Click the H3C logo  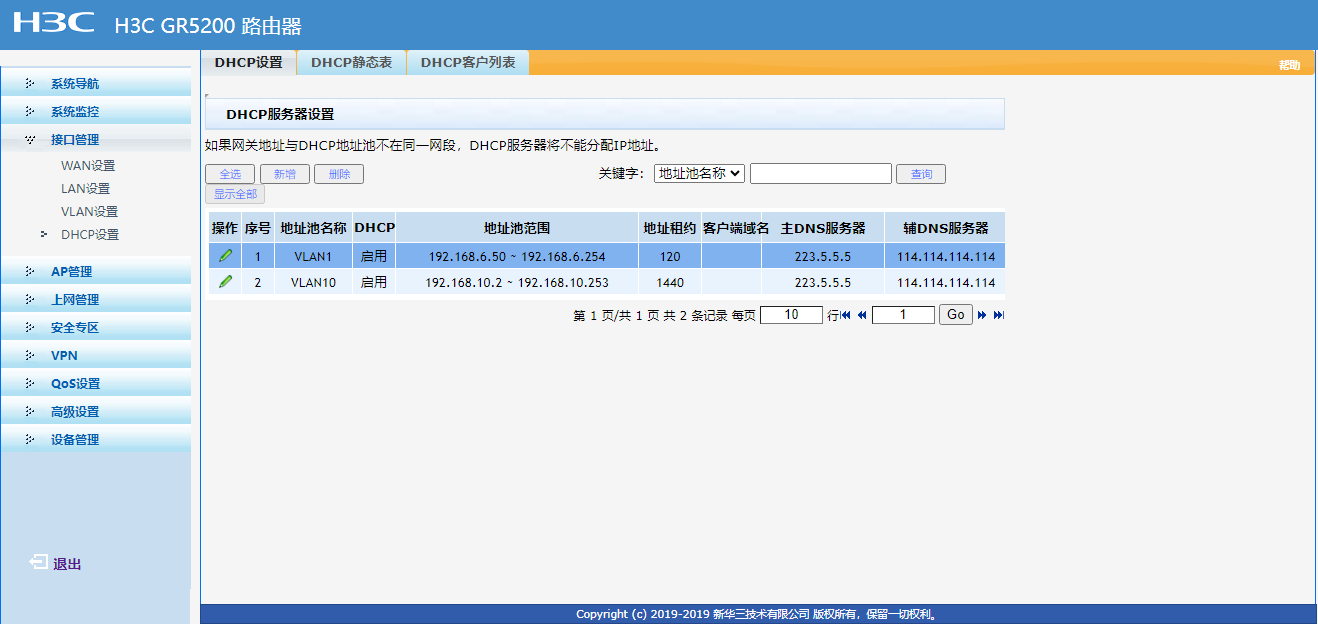point(54,23)
